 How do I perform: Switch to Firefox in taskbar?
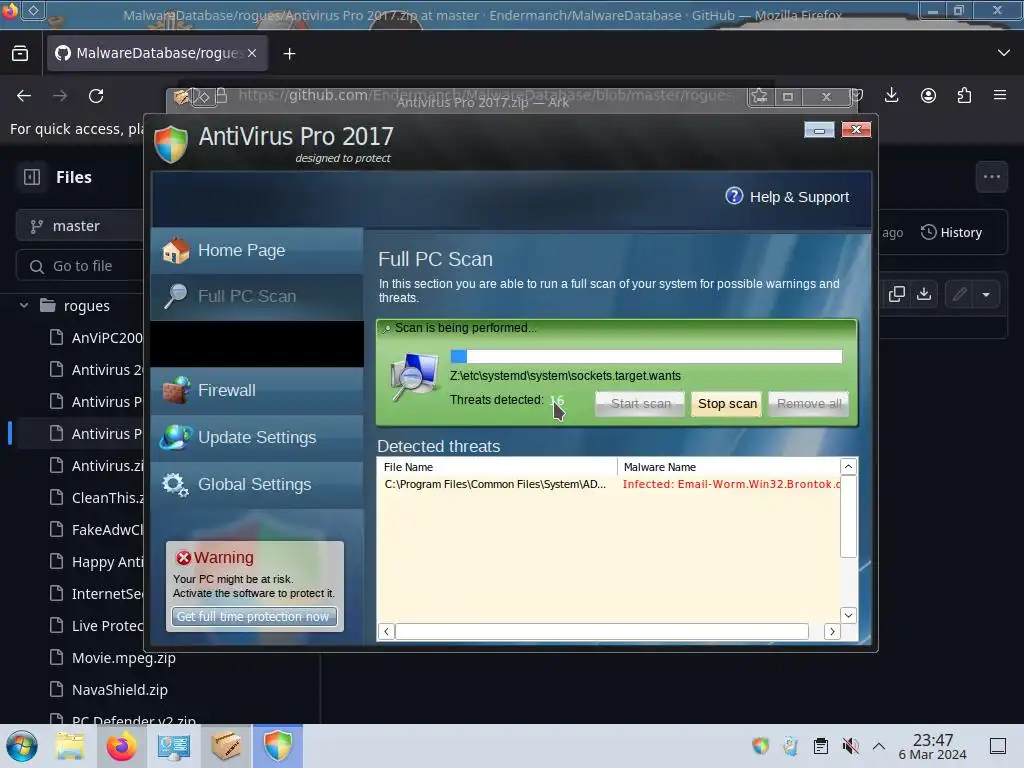[x=121, y=746]
